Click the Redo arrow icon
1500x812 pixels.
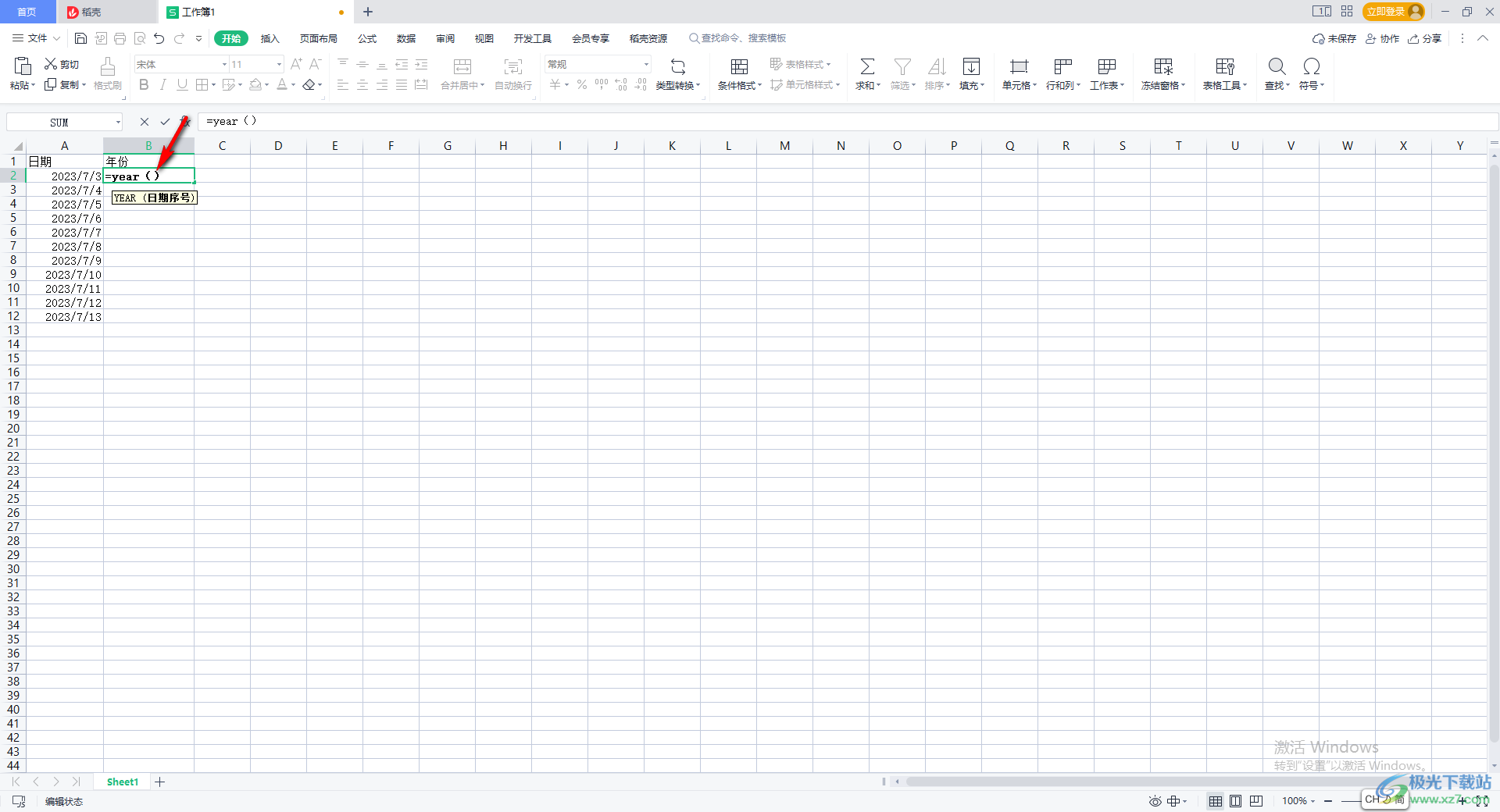click(179, 38)
